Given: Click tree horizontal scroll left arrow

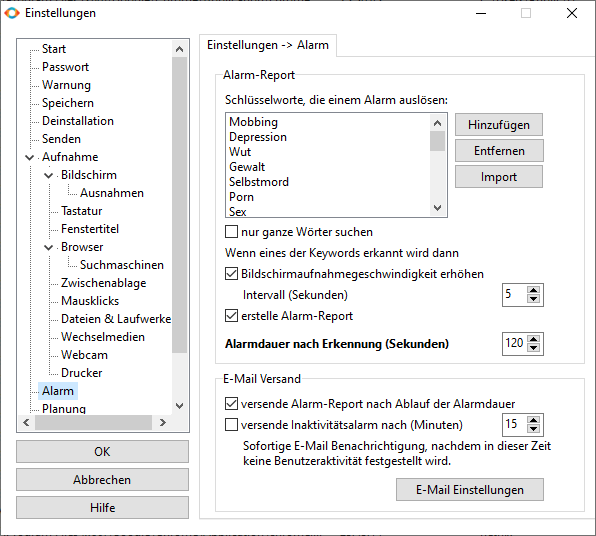Looking at the screenshot, I should coord(26,422).
